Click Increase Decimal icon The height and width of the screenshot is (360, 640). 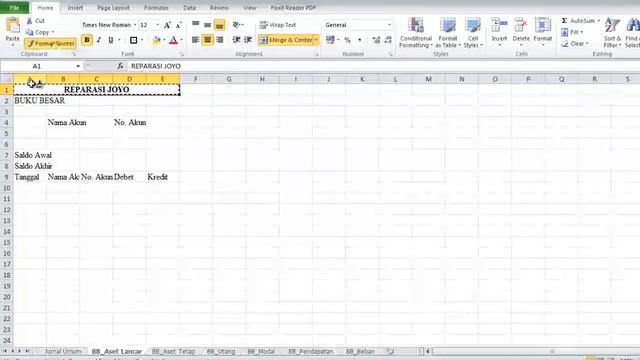tap(376, 40)
